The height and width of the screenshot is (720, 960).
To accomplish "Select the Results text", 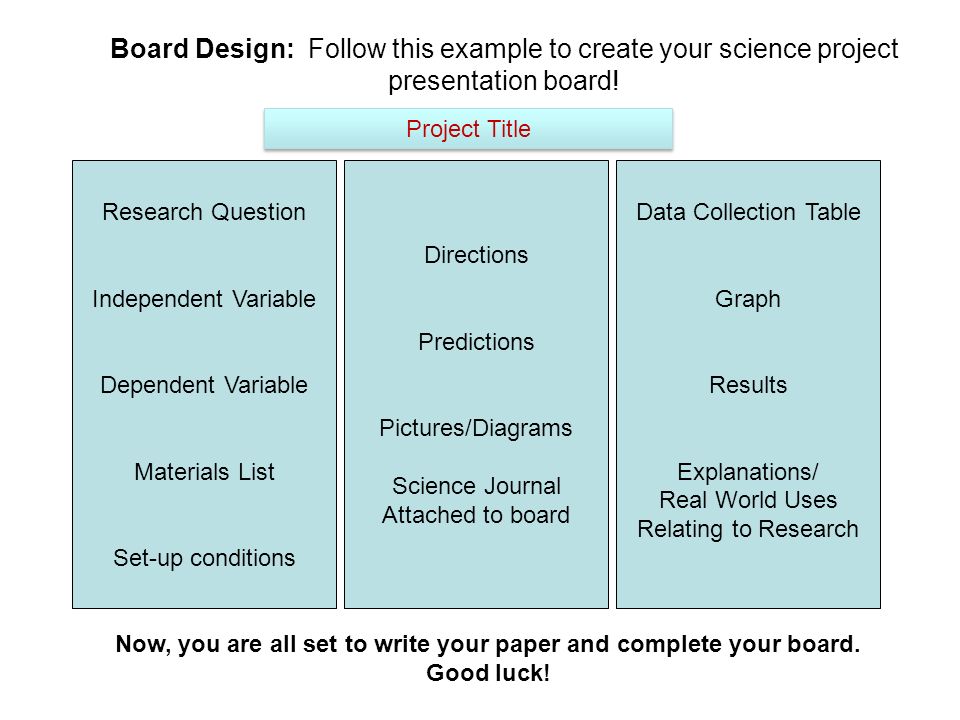I will pyautogui.click(x=748, y=385).
